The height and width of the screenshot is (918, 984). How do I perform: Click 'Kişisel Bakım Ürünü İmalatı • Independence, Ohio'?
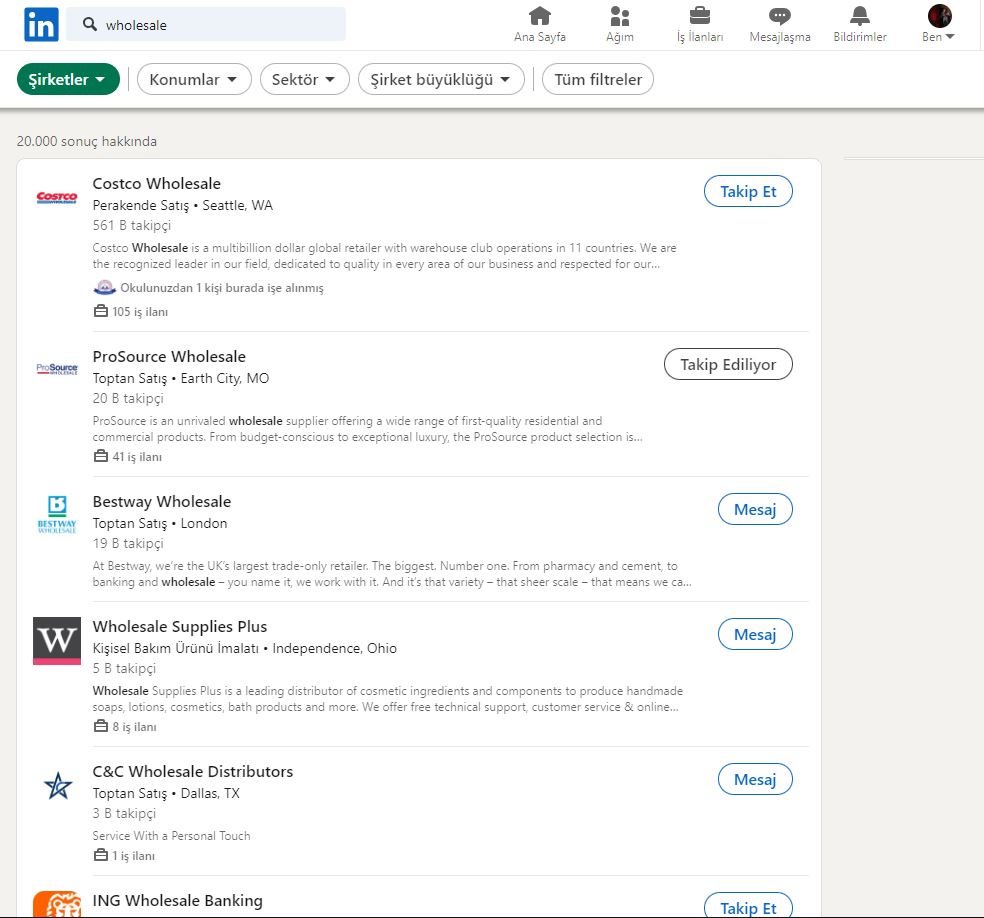coord(245,648)
